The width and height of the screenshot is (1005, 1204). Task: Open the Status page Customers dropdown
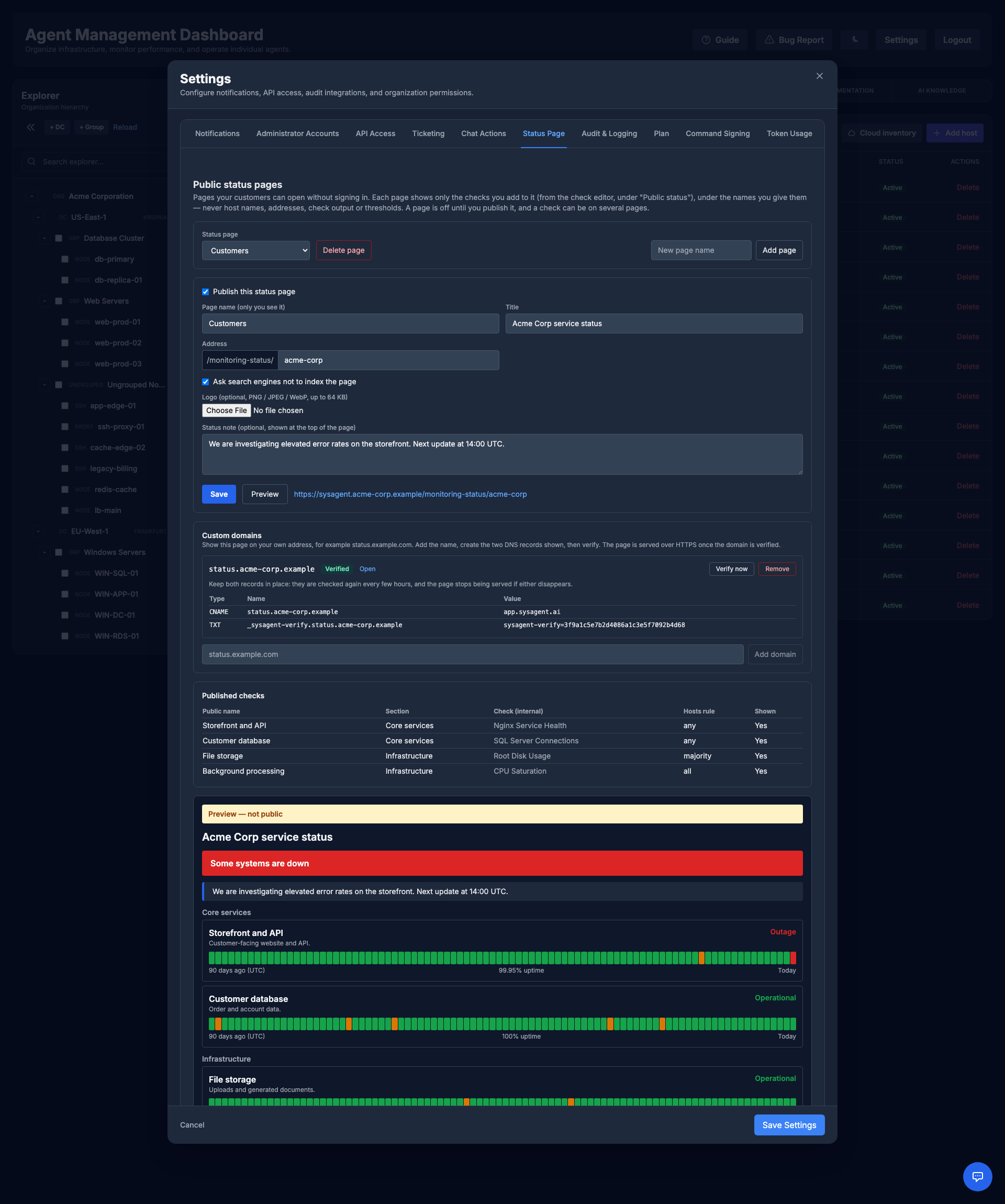click(x=255, y=251)
